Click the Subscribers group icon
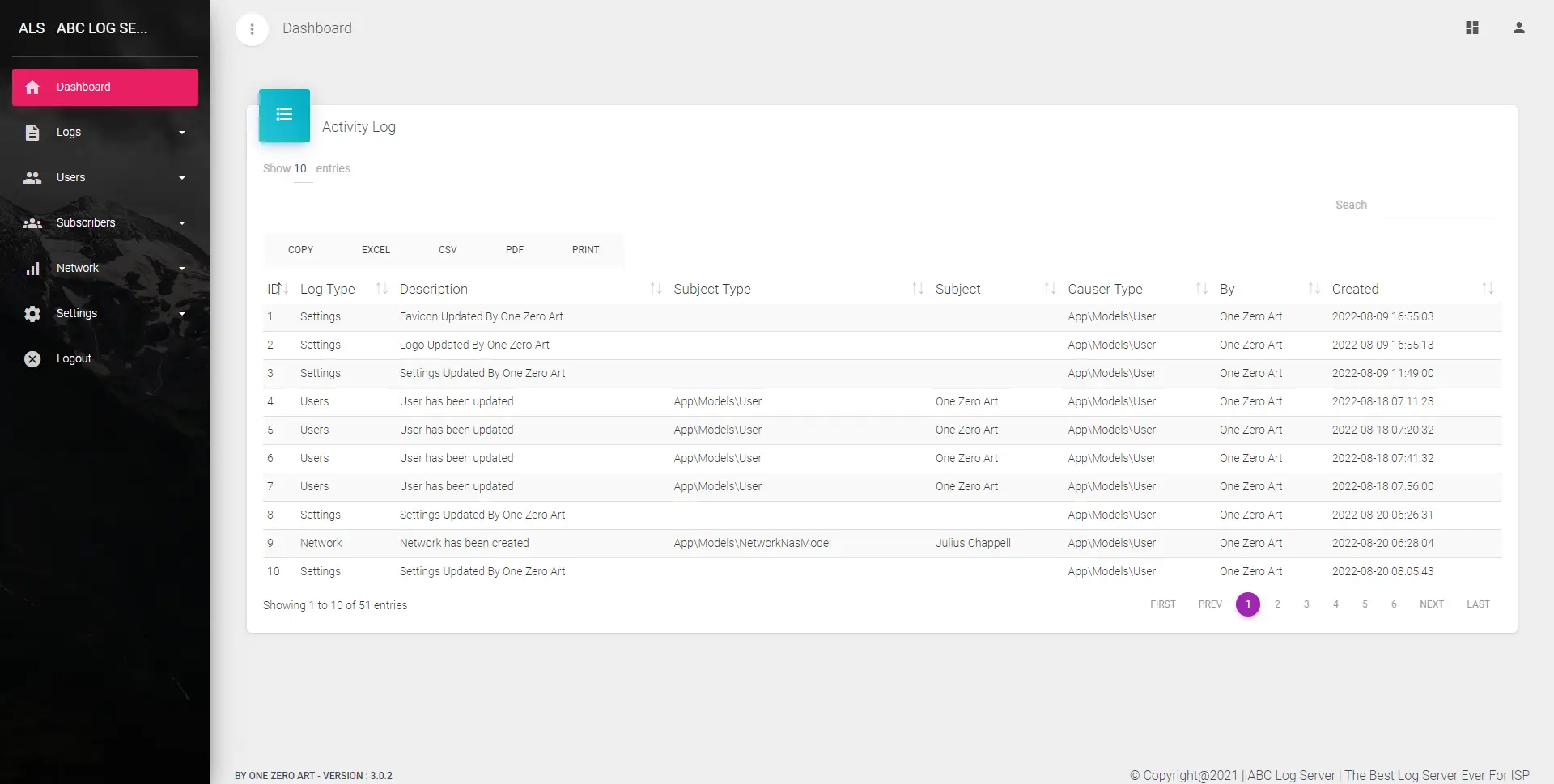Viewport: 1554px width, 784px height. tap(32, 223)
